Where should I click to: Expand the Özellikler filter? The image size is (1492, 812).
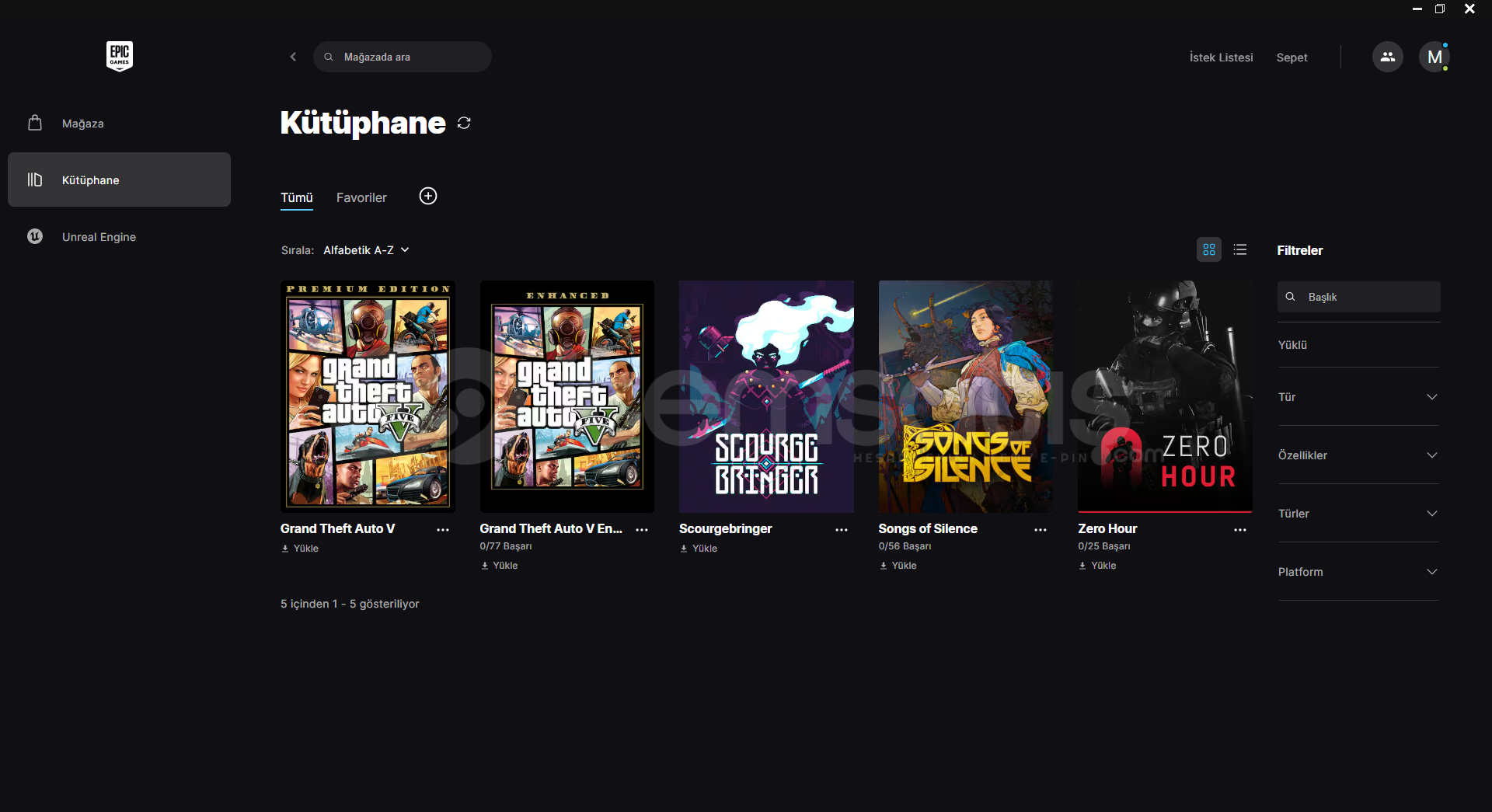(1358, 455)
